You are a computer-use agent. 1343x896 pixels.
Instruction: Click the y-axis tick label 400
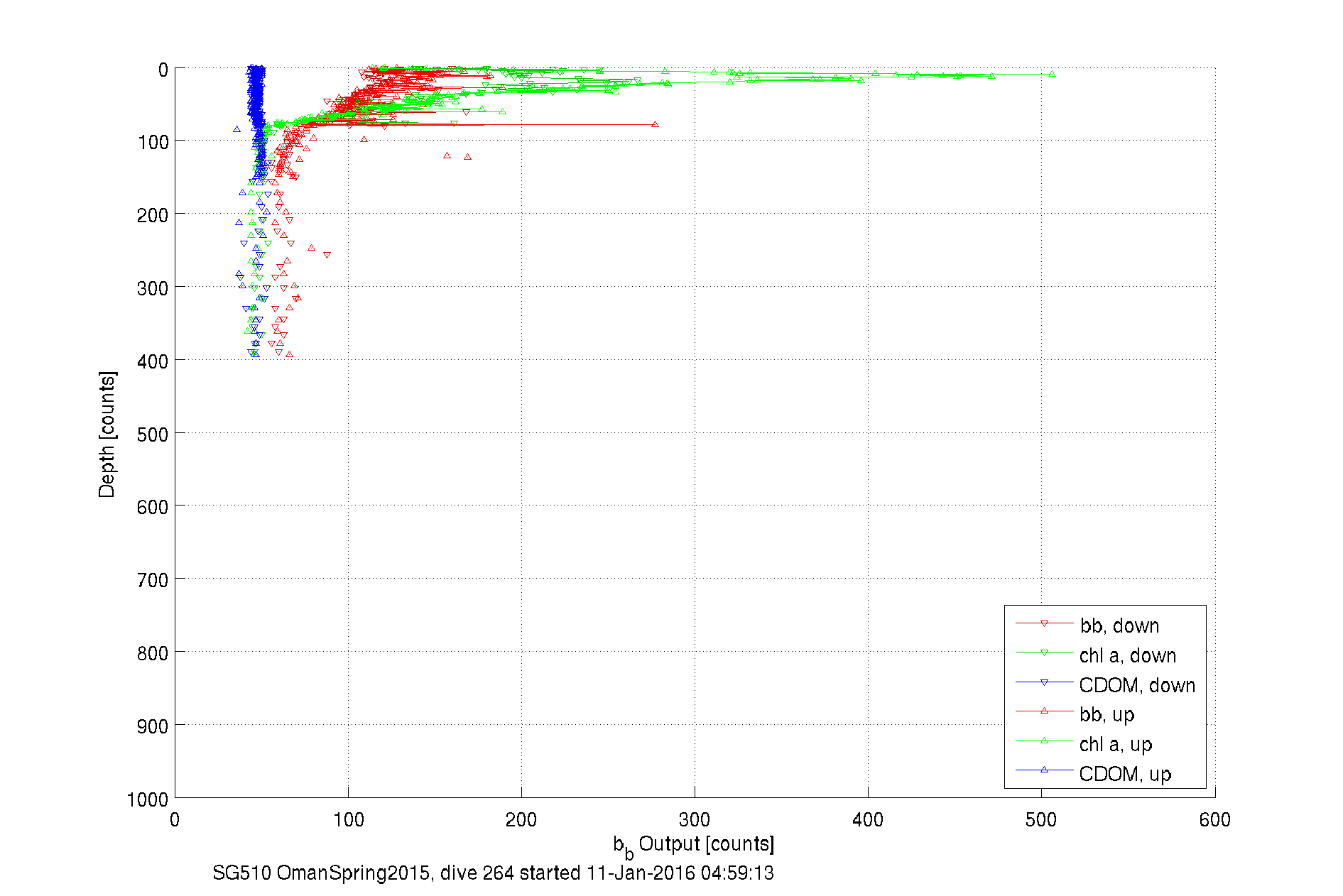click(153, 361)
